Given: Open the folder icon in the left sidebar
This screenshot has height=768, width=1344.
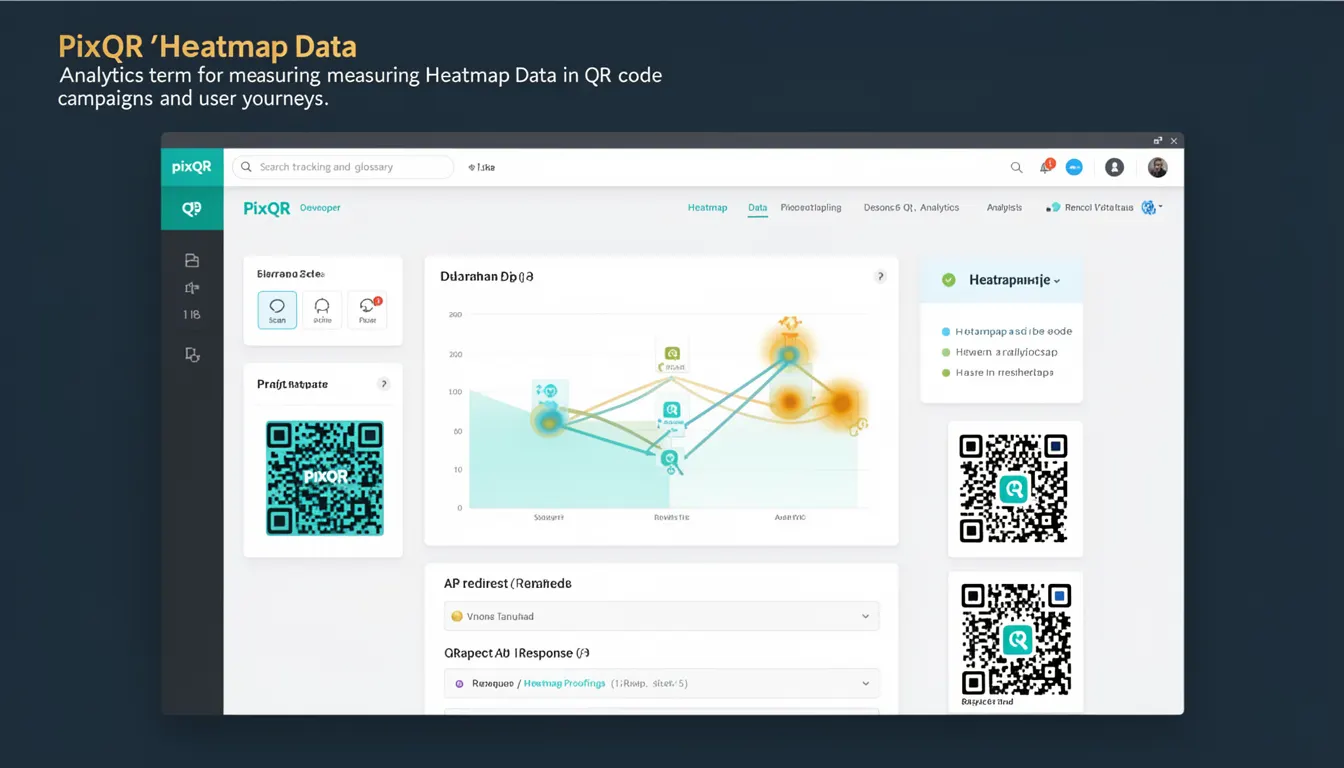Looking at the screenshot, I should pos(192,260).
